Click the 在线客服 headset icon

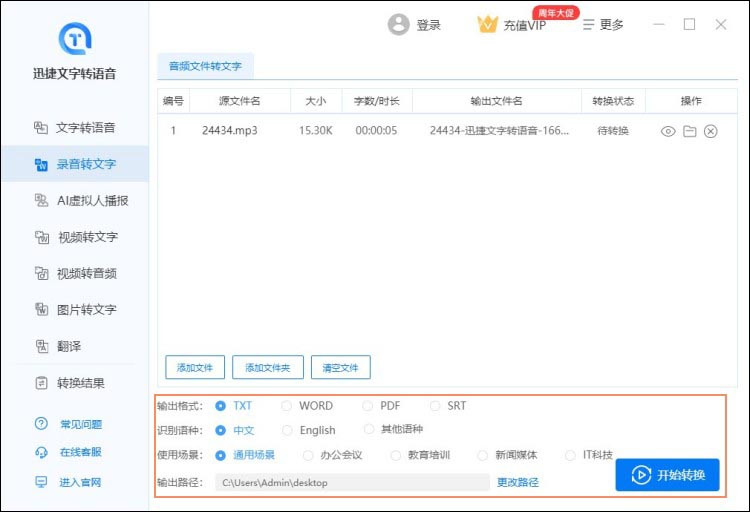pos(41,452)
